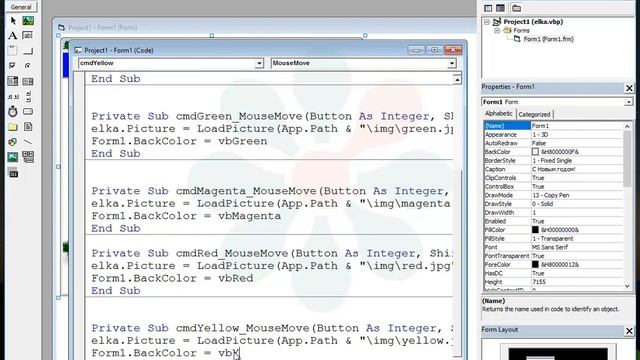The image size is (640, 360).
Task: Toggle Folders view in Project Explorer
Action: pos(516,8)
